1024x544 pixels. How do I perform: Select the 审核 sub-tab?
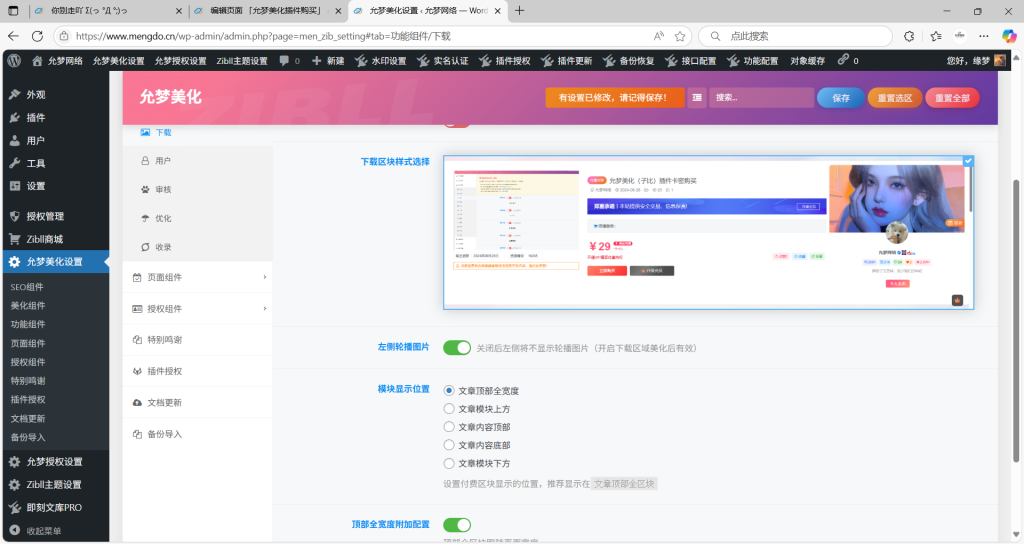point(198,189)
